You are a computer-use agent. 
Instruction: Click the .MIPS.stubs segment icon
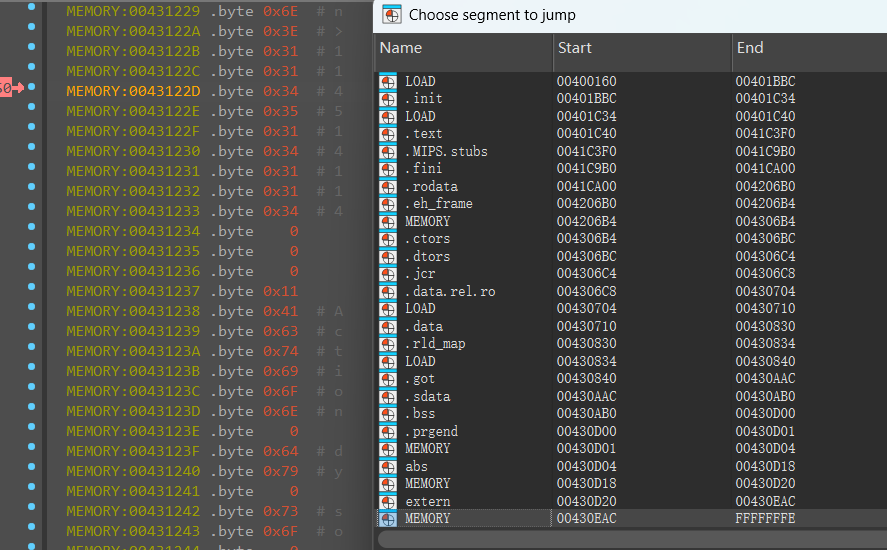[389, 152]
